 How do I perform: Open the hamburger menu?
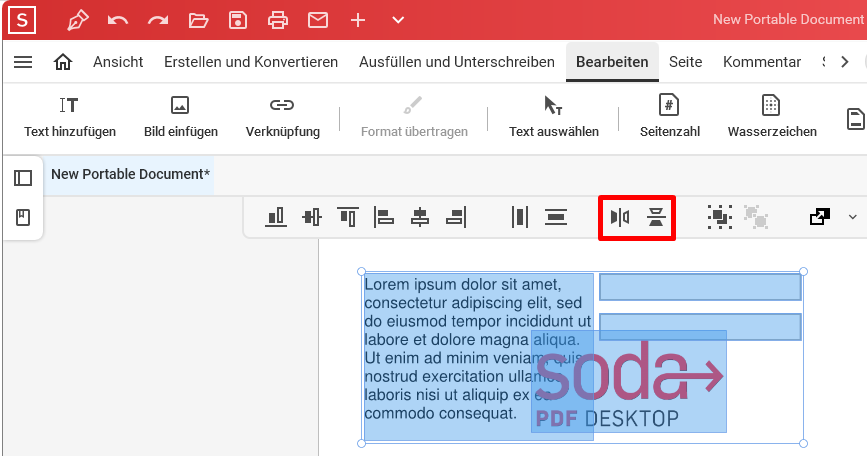(23, 62)
